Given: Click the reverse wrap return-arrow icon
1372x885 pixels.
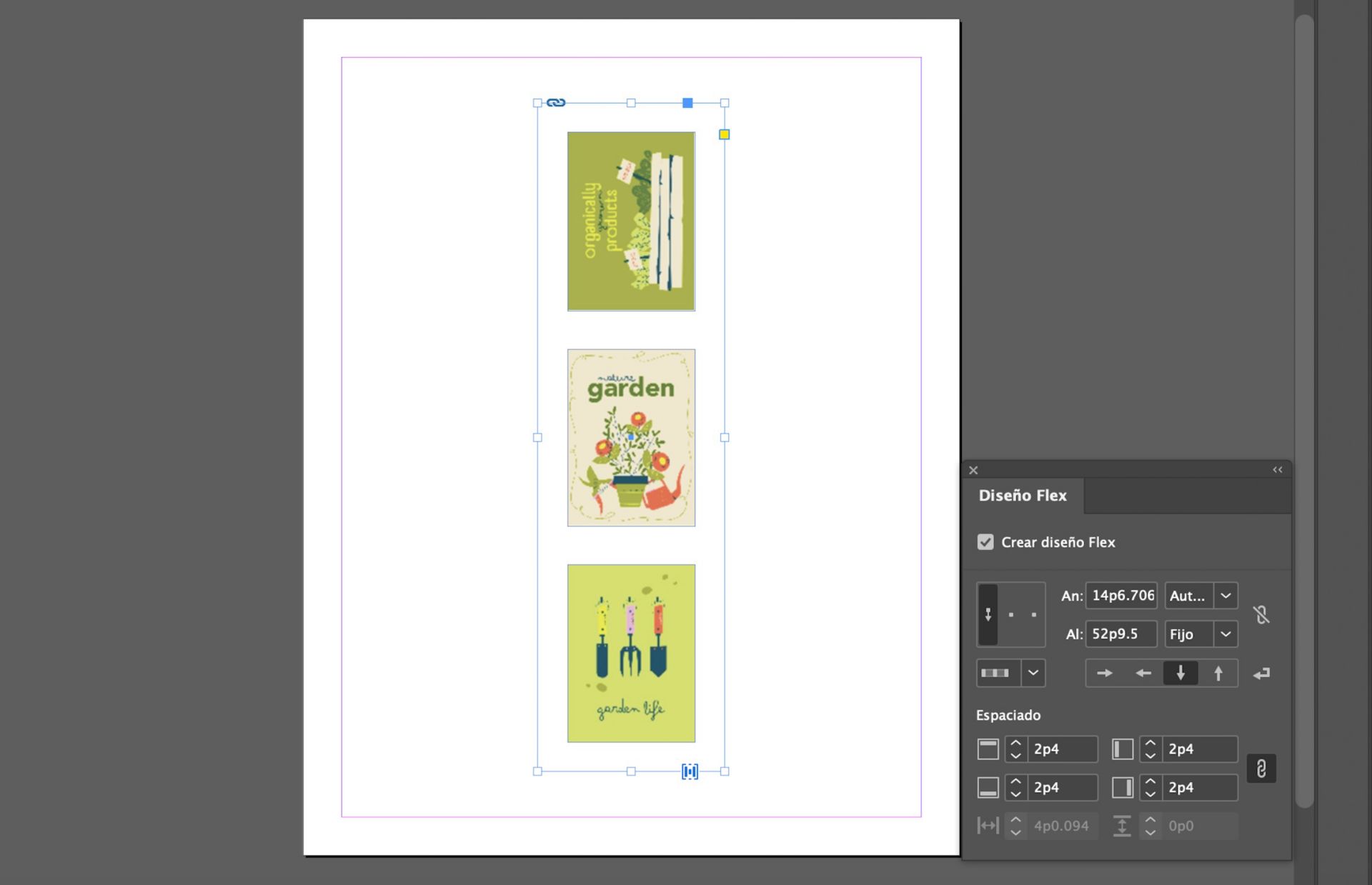Looking at the screenshot, I should click(1262, 672).
